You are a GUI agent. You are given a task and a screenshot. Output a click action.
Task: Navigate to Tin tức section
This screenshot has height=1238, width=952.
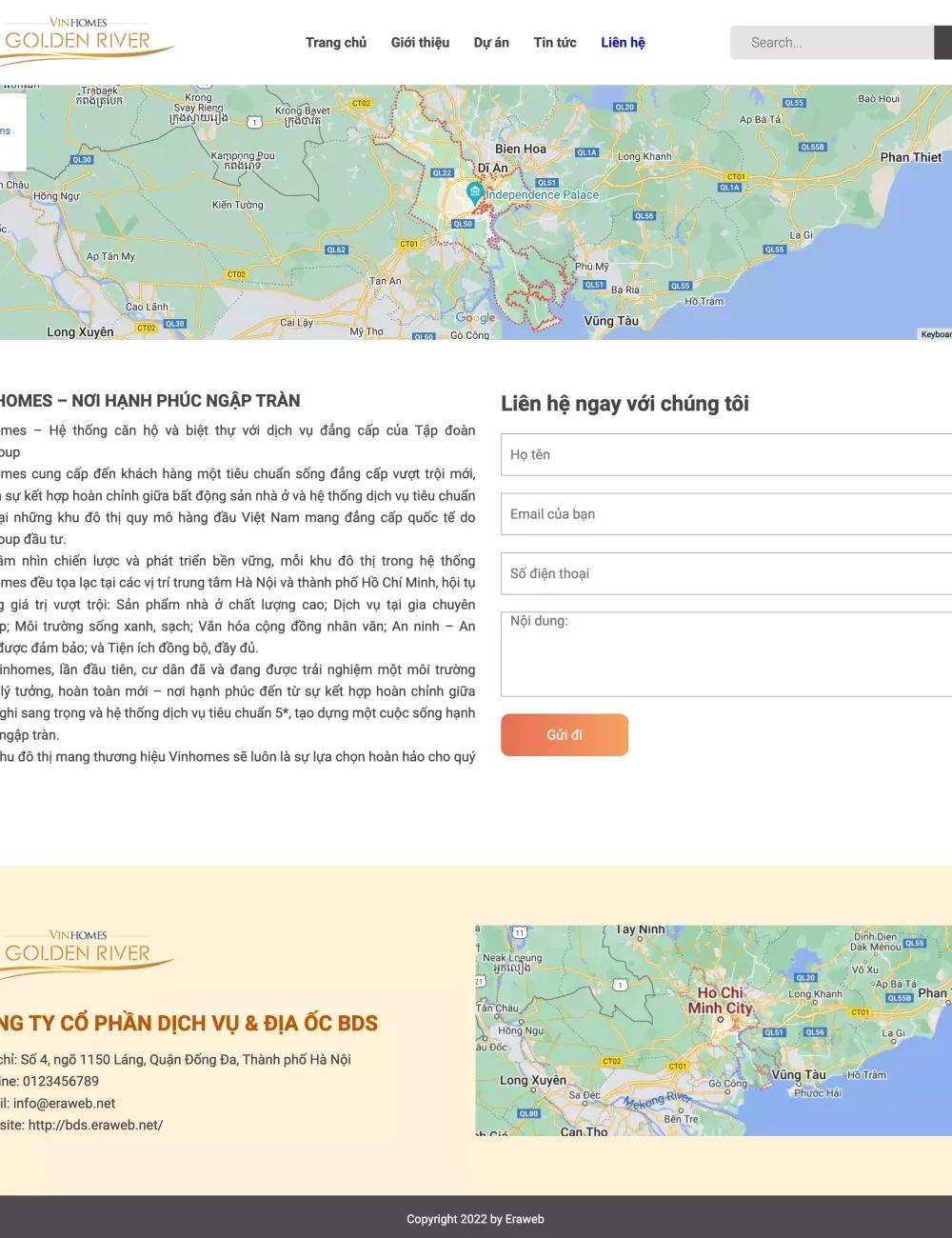click(555, 43)
